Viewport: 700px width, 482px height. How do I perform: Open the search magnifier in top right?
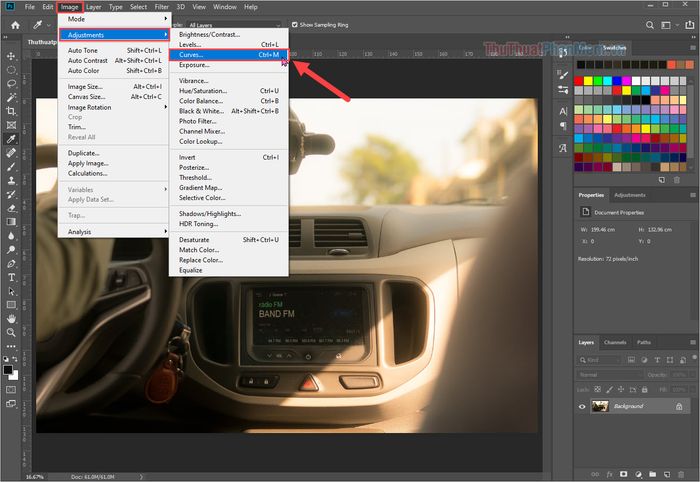[x=650, y=25]
